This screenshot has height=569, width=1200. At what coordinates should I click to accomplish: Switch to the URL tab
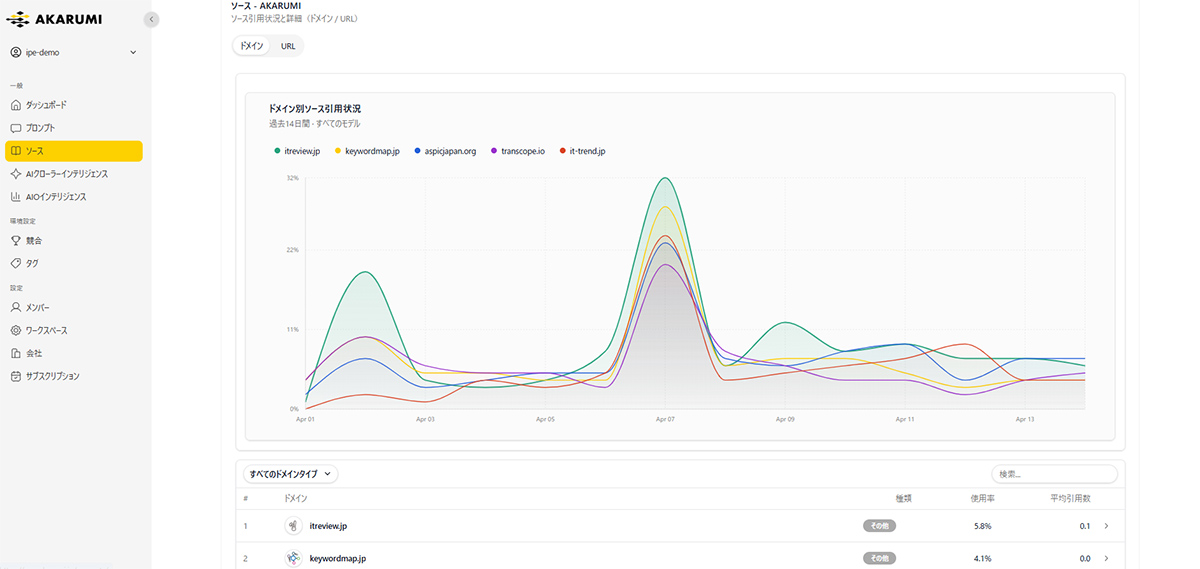pos(288,46)
